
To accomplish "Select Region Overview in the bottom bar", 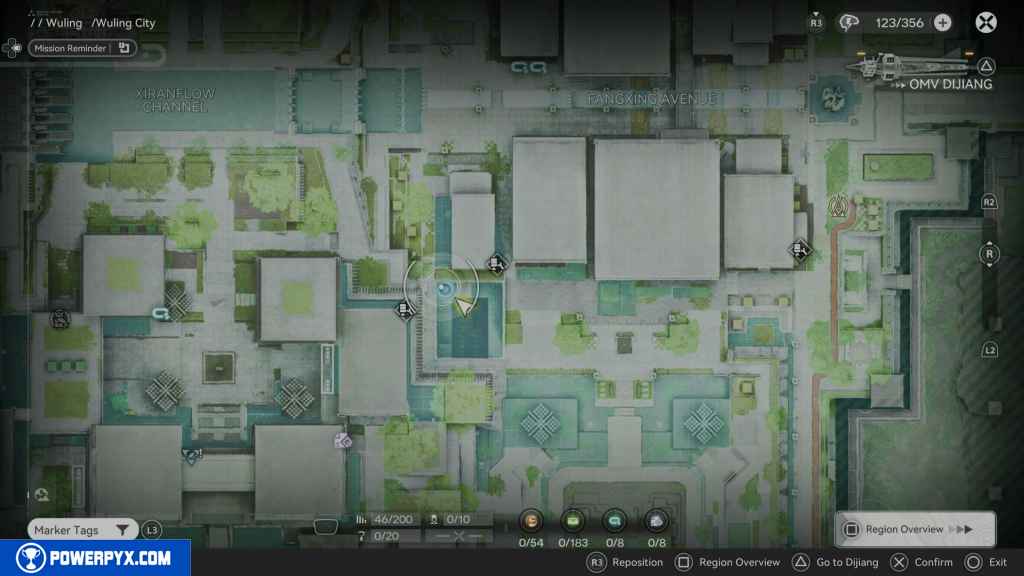I will click(728, 562).
